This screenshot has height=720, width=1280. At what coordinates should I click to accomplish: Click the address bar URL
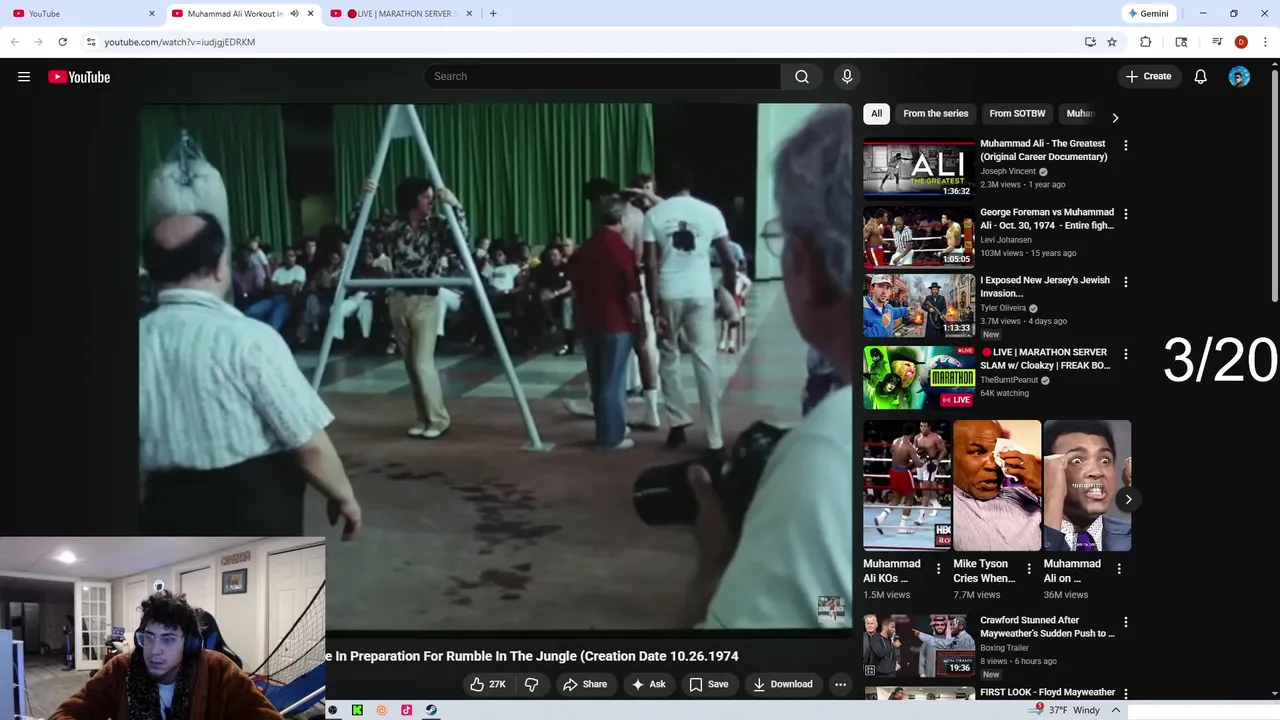click(x=180, y=42)
